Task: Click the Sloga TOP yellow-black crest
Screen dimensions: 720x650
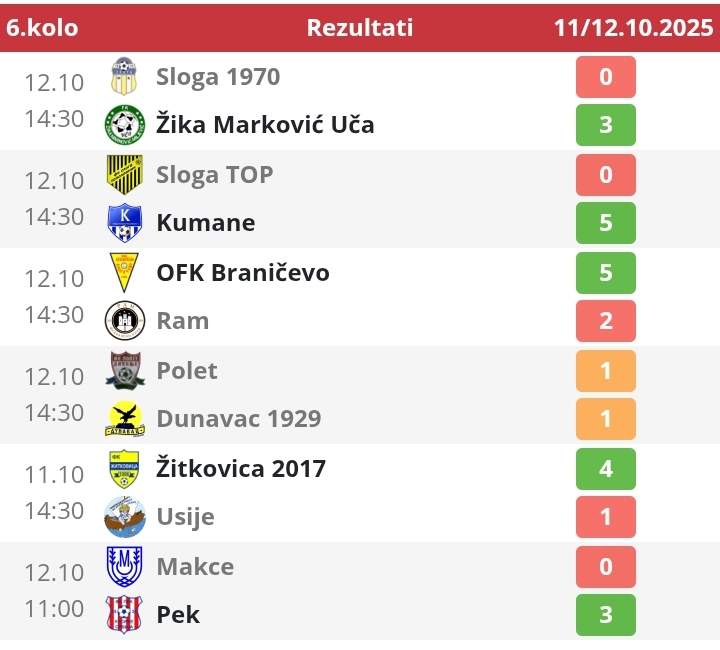Action: point(125,174)
